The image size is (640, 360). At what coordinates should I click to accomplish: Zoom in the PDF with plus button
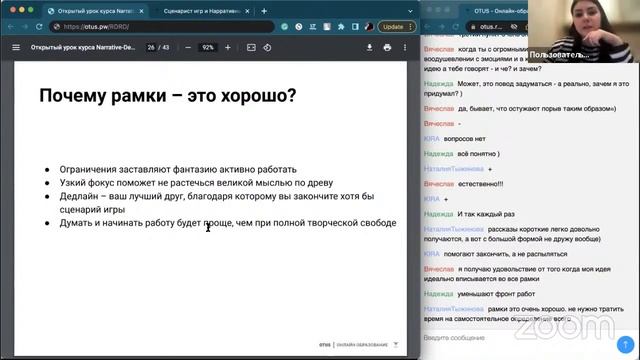pyautogui.click(x=228, y=47)
